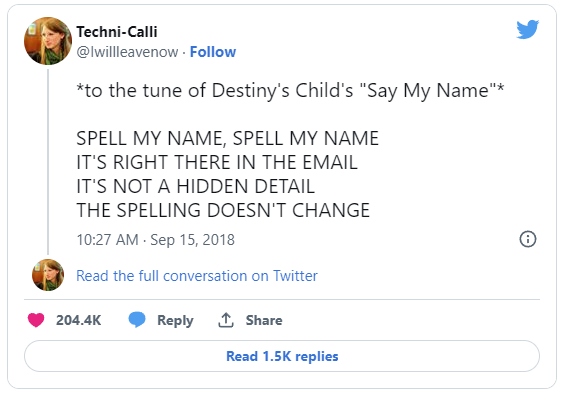Click the small avatar beside conversation link

coord(48,275)
